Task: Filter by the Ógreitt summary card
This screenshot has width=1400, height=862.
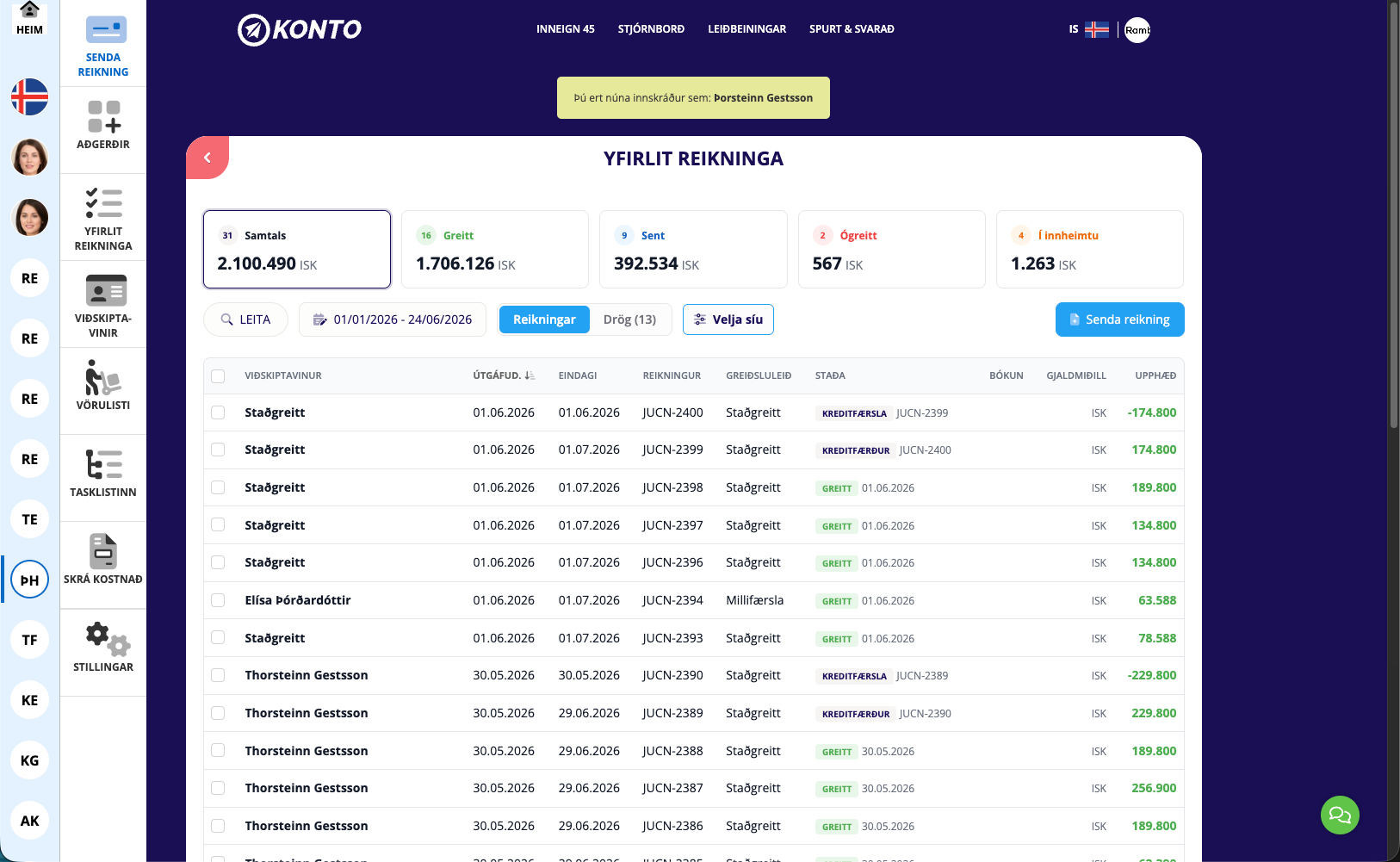Action: click(892, 249)
